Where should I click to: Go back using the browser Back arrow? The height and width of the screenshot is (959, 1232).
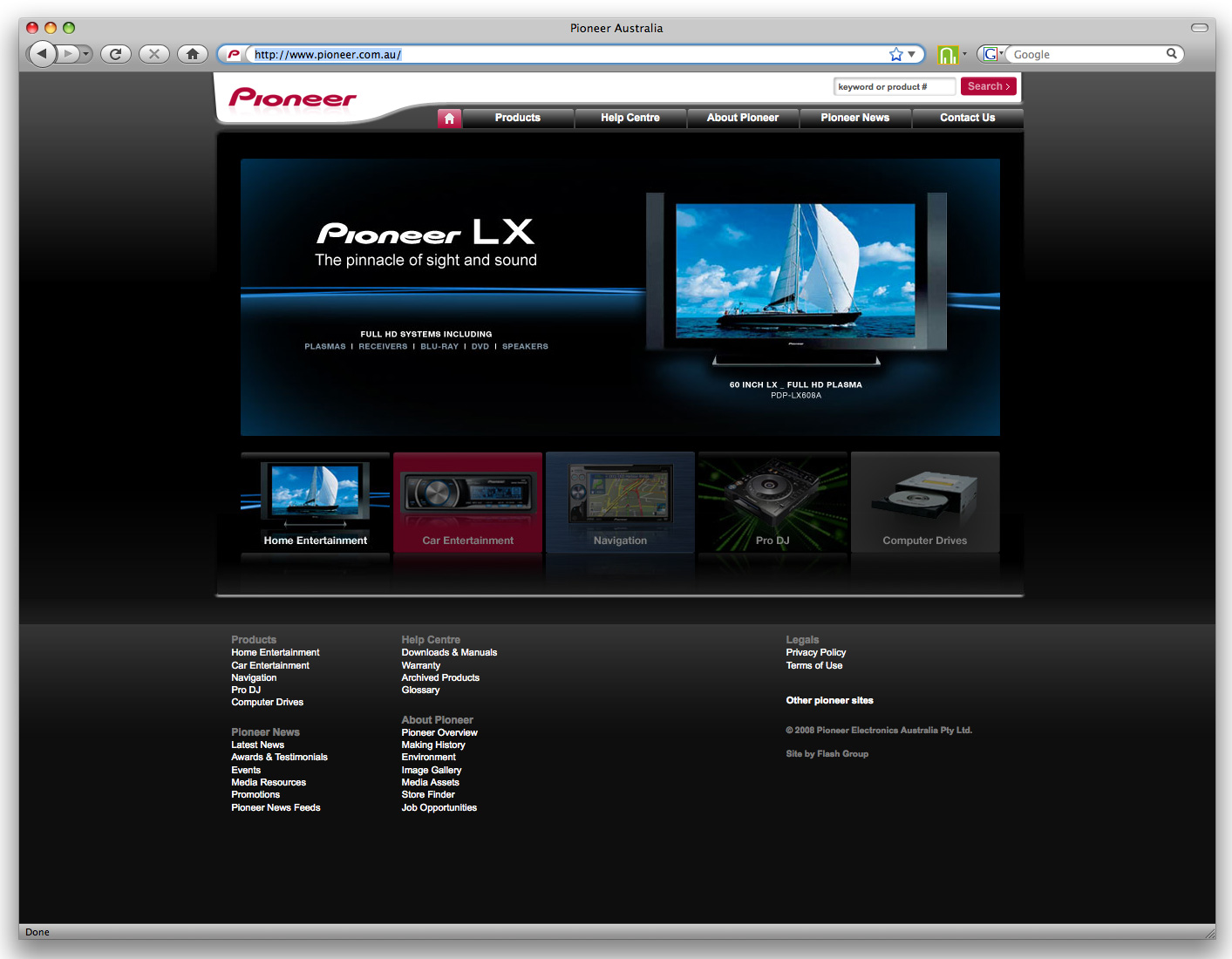[42, 54]
